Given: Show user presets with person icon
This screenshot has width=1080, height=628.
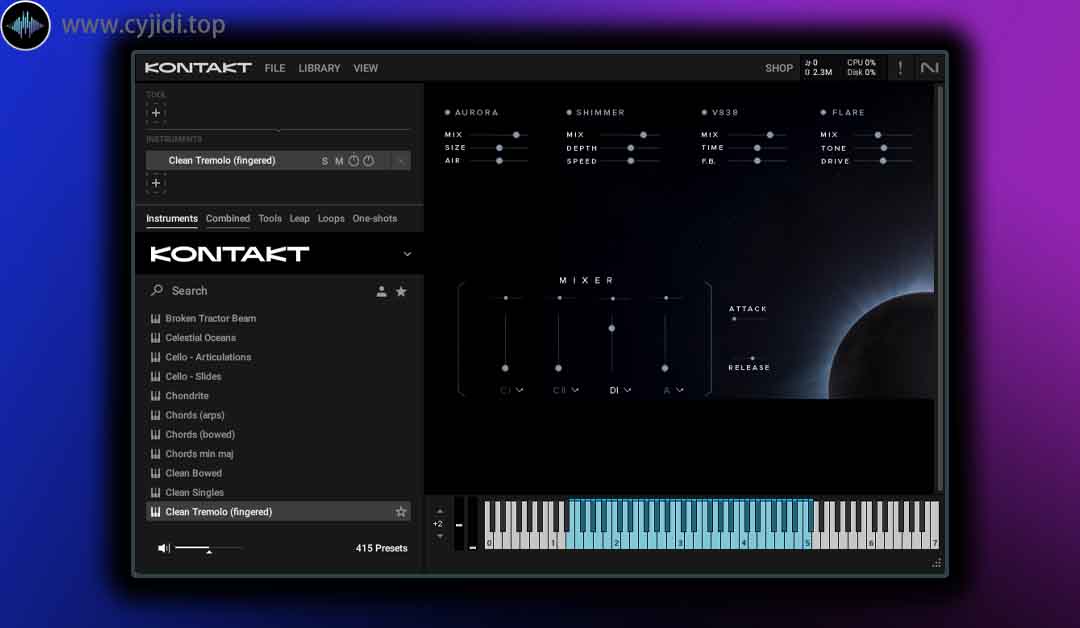Looking at the screenshot, I should tap(381, 291).
